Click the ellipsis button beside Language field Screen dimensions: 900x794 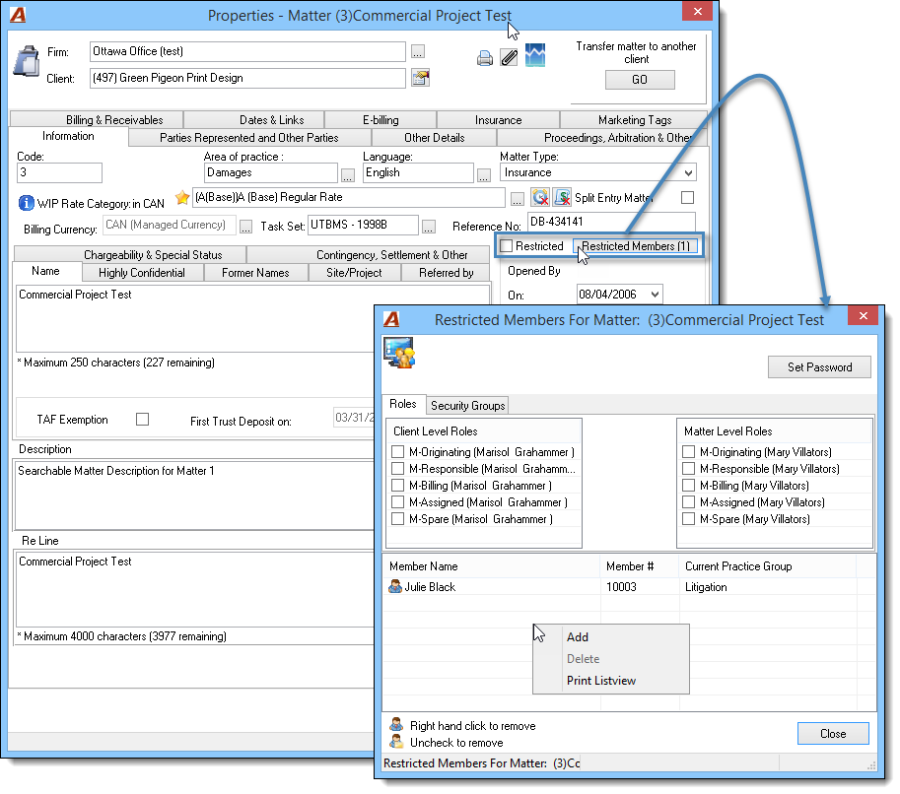[x=484, y=175]
